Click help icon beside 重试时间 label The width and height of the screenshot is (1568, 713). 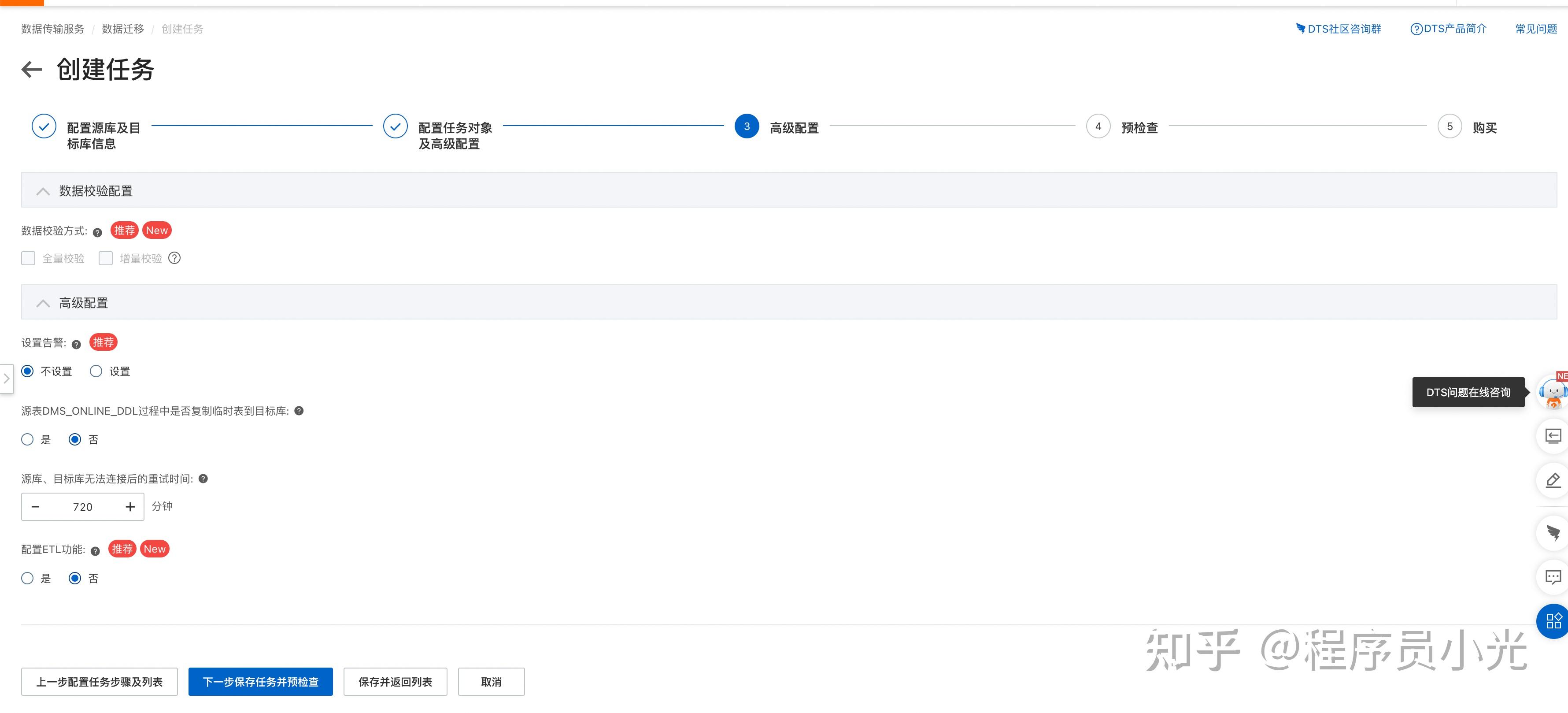[x=203, y=479]
